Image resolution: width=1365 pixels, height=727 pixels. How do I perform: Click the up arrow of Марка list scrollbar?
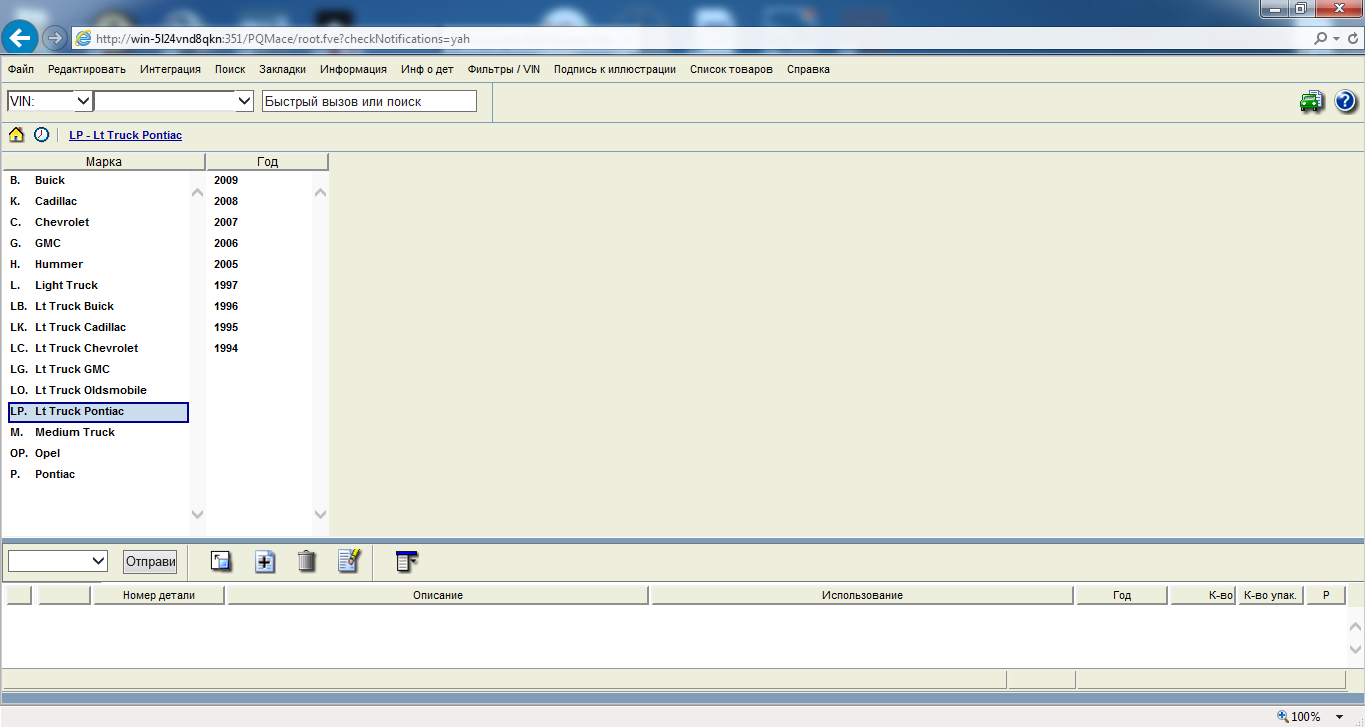[197, 192]
